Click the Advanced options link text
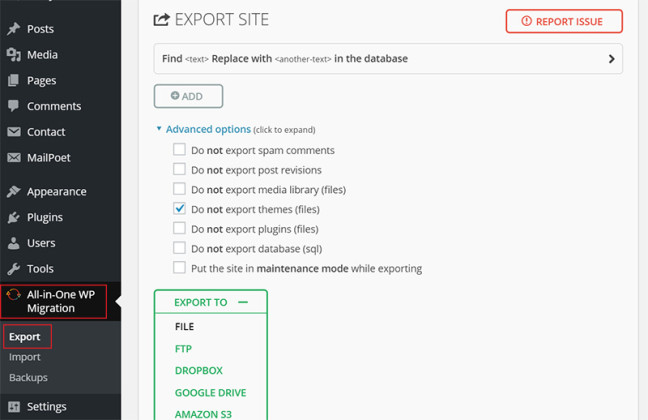 point(208,129)
